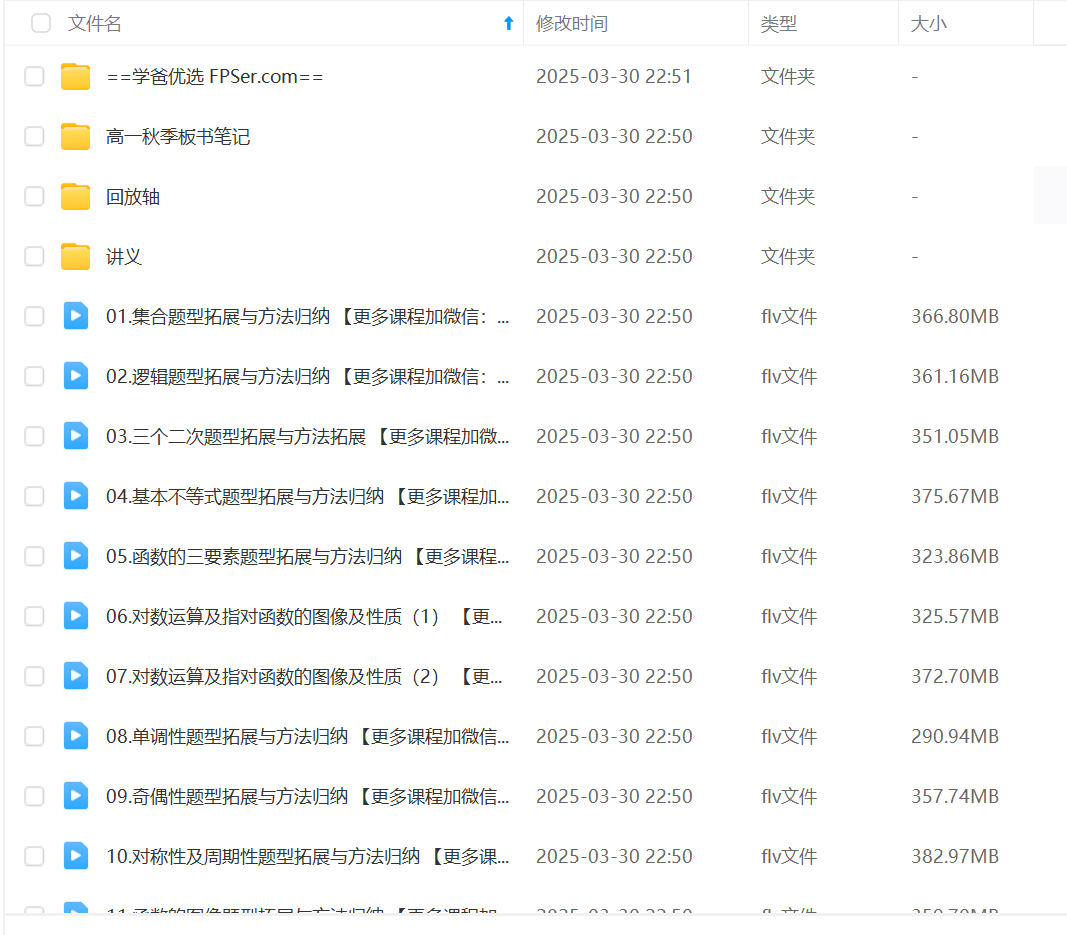Click the size value 290.94MB

click(955, 736)
